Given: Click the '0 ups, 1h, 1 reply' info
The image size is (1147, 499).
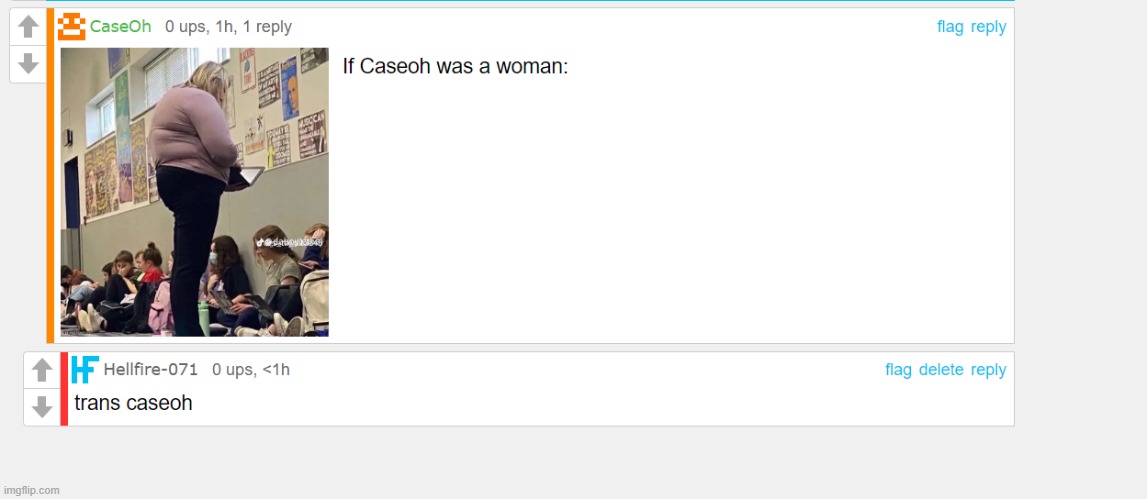Looking at the screenshot, I should click(228, 27).
